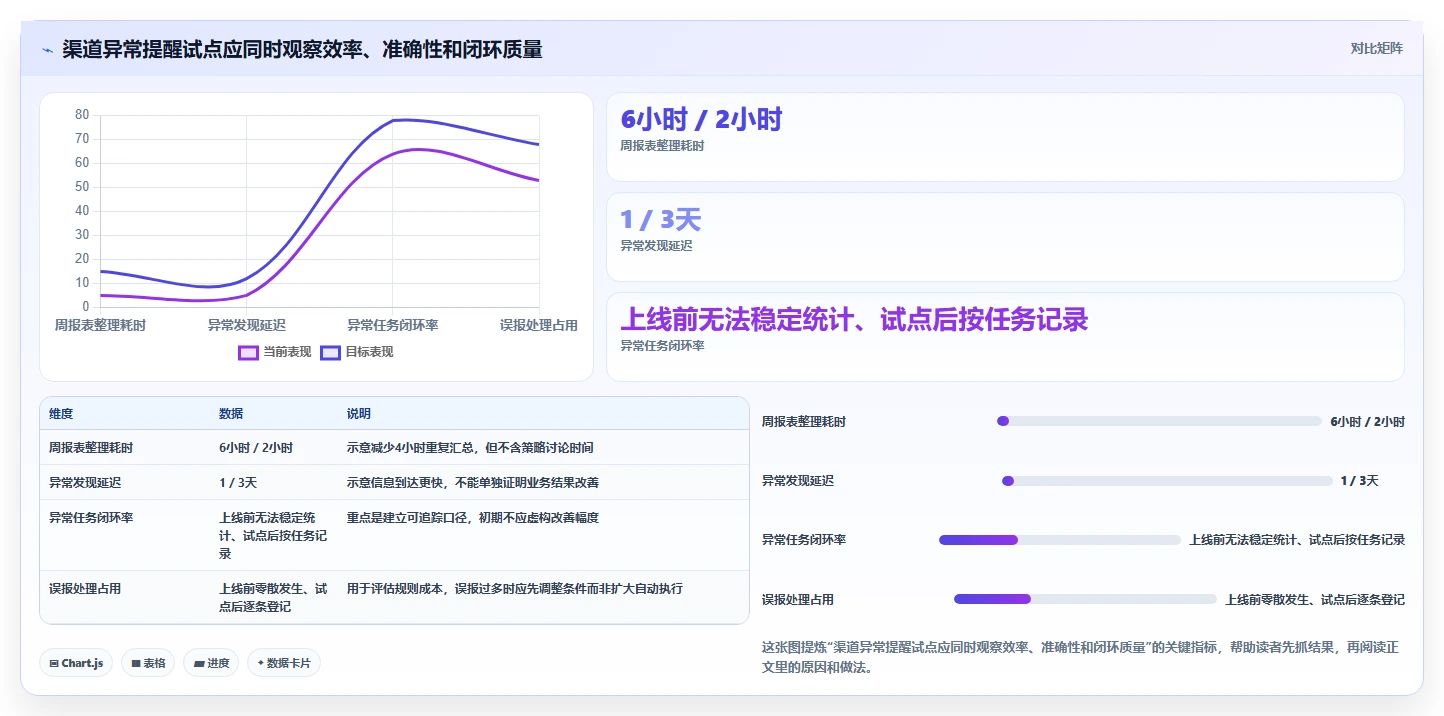Open the 异常任务闭环率 data card with purple headline
Image resolution: width=1444 pixels, height=716 pixels.
pos(1005,337)
